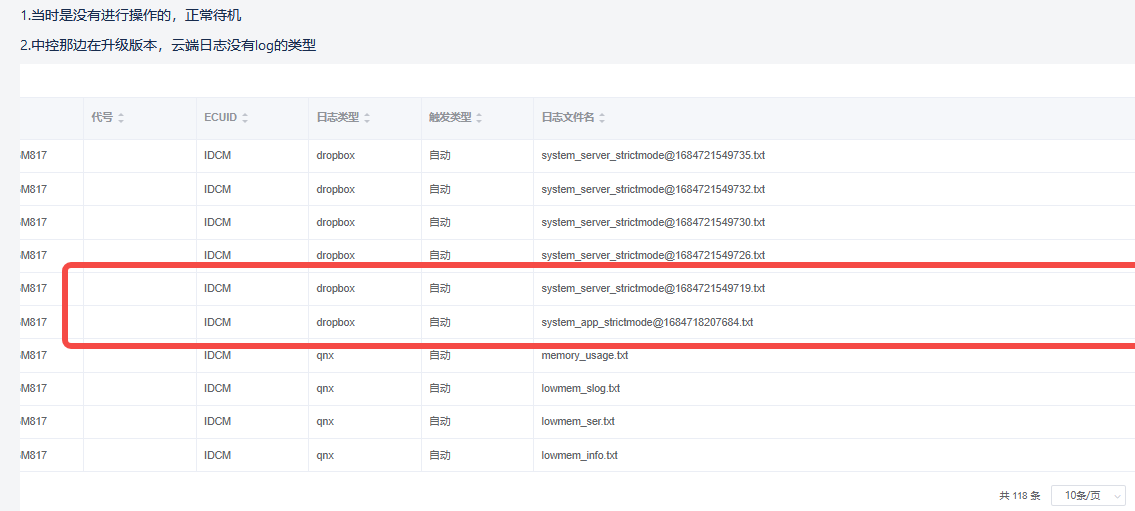Select the lowmem_ser.txt file name
Screen dimensions: 1135x511
(578, 421)
